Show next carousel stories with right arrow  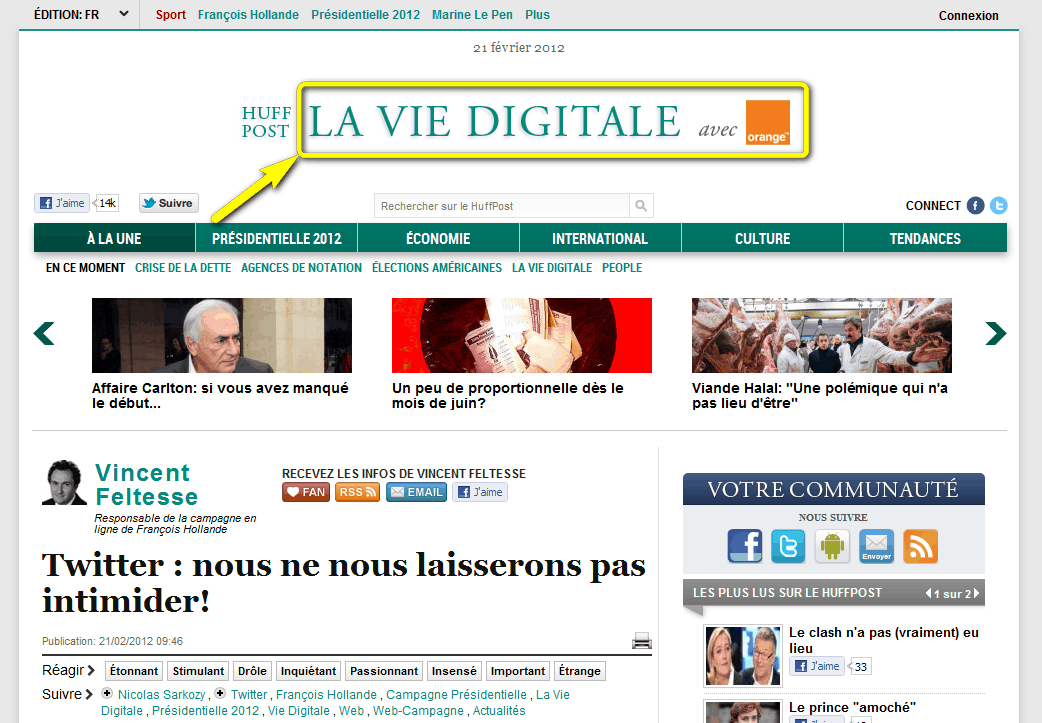[x=995, y=333]
